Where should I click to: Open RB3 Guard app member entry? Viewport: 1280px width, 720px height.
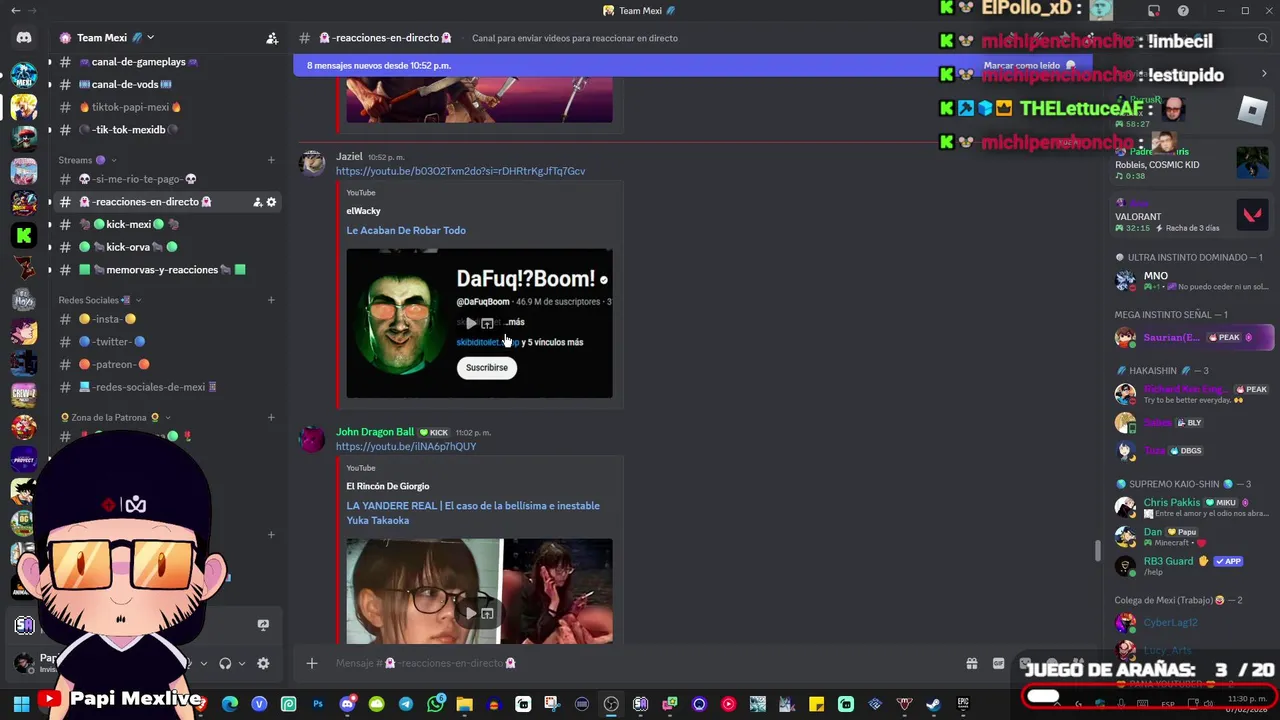(1193, 566)
